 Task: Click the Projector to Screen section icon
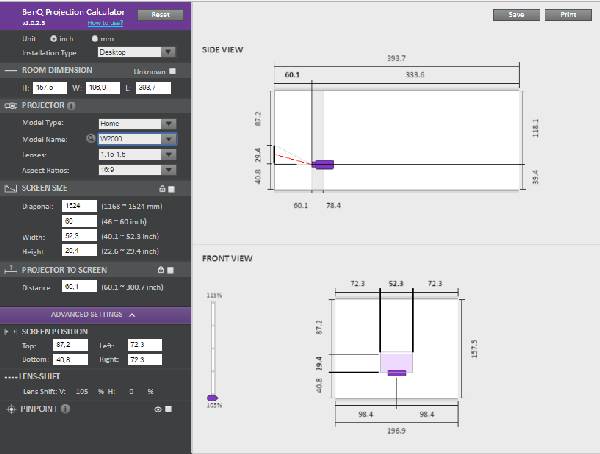tap(10, 270)
